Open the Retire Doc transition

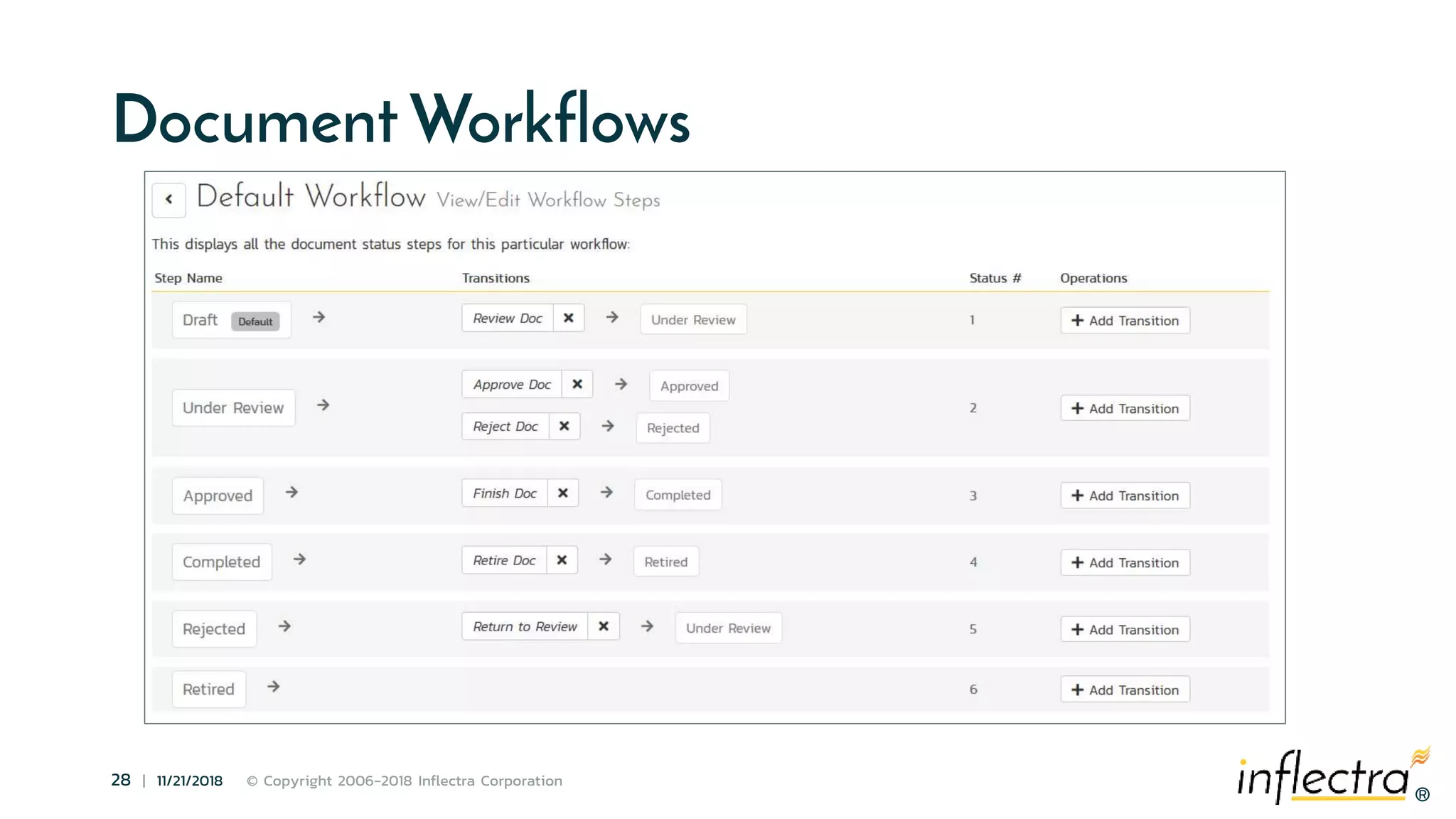(x=504, y=560)
